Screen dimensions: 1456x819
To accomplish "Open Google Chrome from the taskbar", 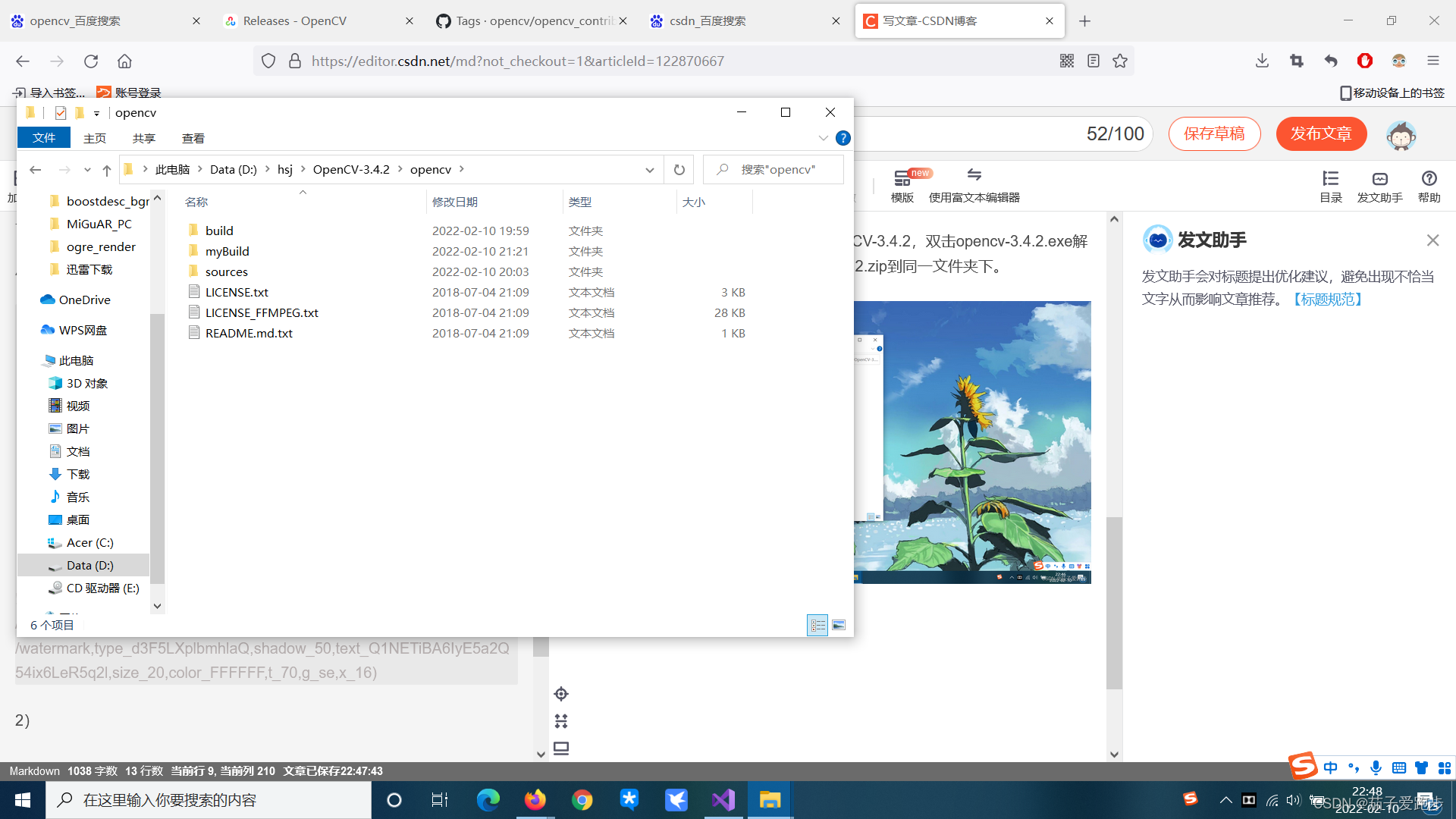I will pyautogui.click(x=582, y=800).
